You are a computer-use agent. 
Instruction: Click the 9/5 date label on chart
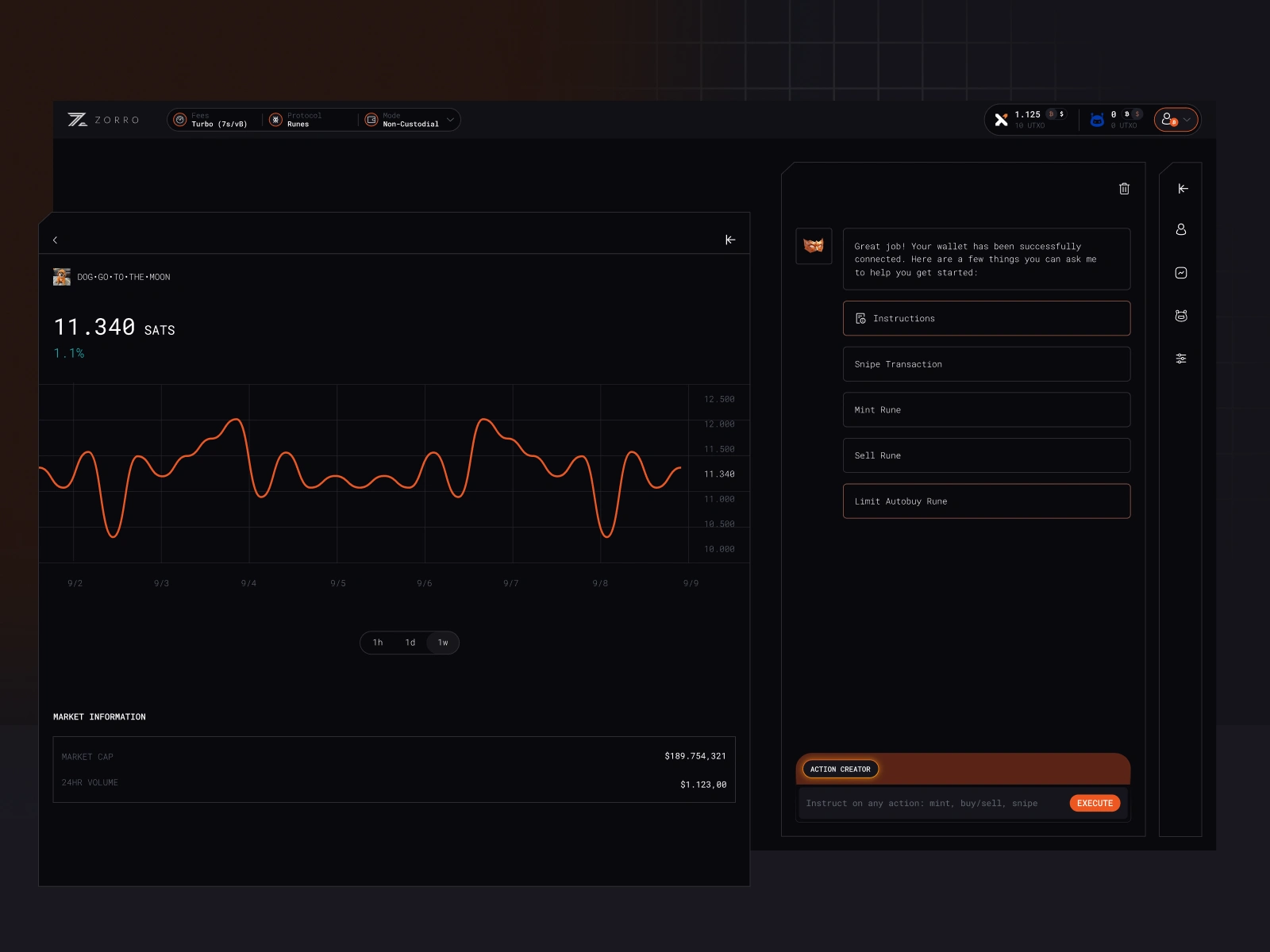click(338, 583)
